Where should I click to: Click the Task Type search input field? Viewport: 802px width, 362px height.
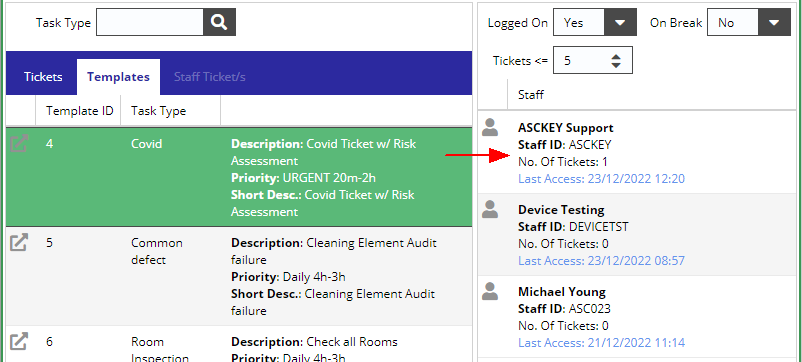click(x=150, y=22)
